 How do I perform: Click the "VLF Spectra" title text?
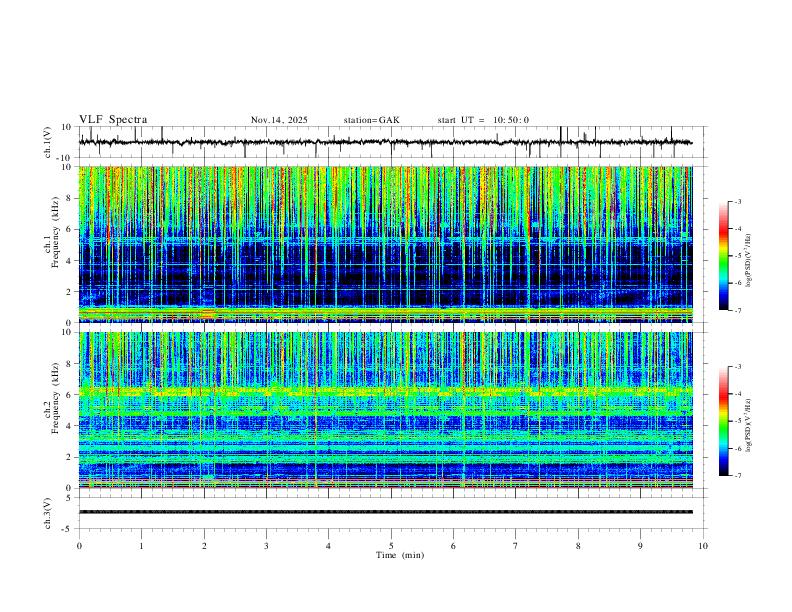113,120
